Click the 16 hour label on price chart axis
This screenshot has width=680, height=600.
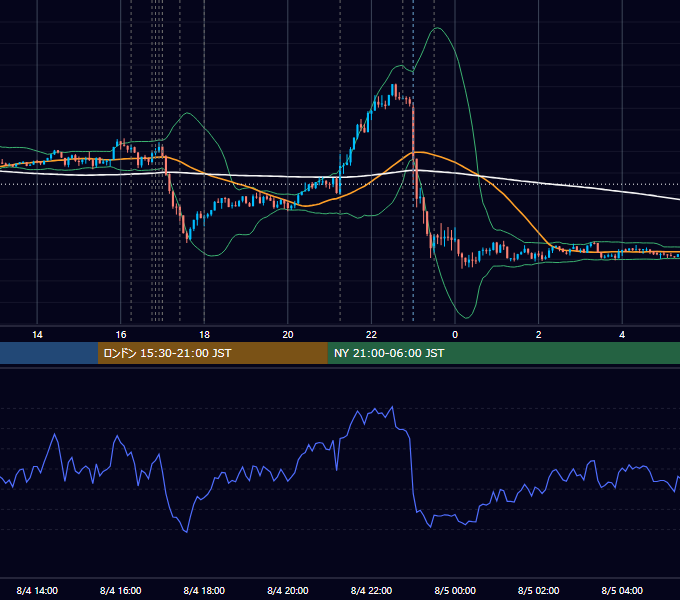121,335
